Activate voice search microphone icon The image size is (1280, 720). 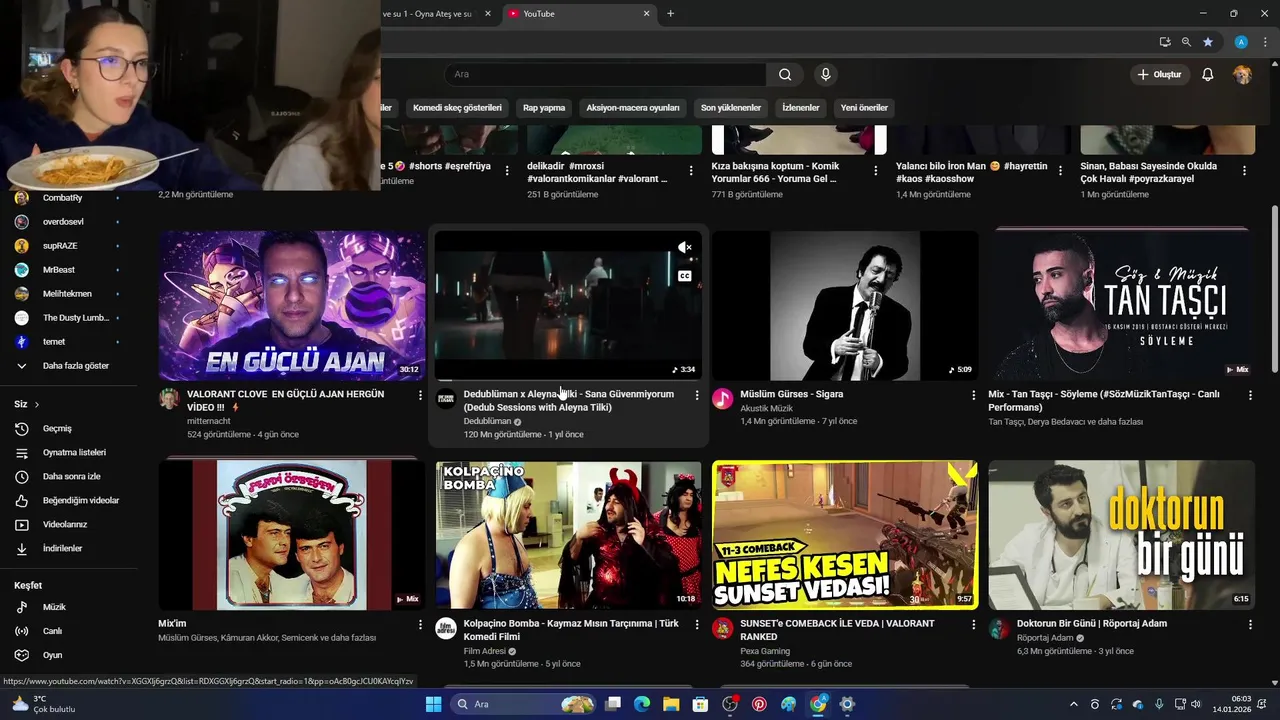point(825,74)
